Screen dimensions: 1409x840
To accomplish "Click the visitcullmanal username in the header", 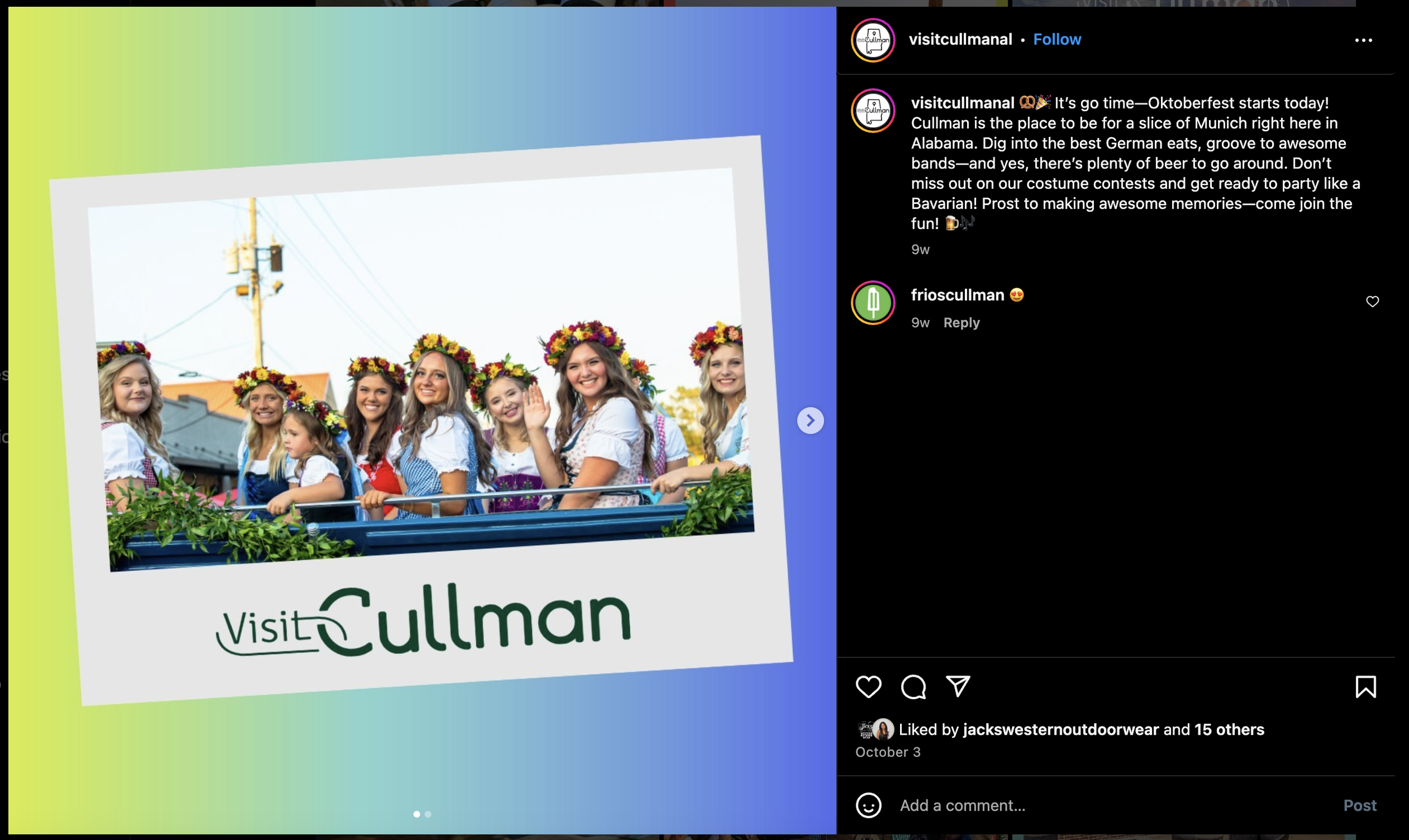I will (960, 39).
